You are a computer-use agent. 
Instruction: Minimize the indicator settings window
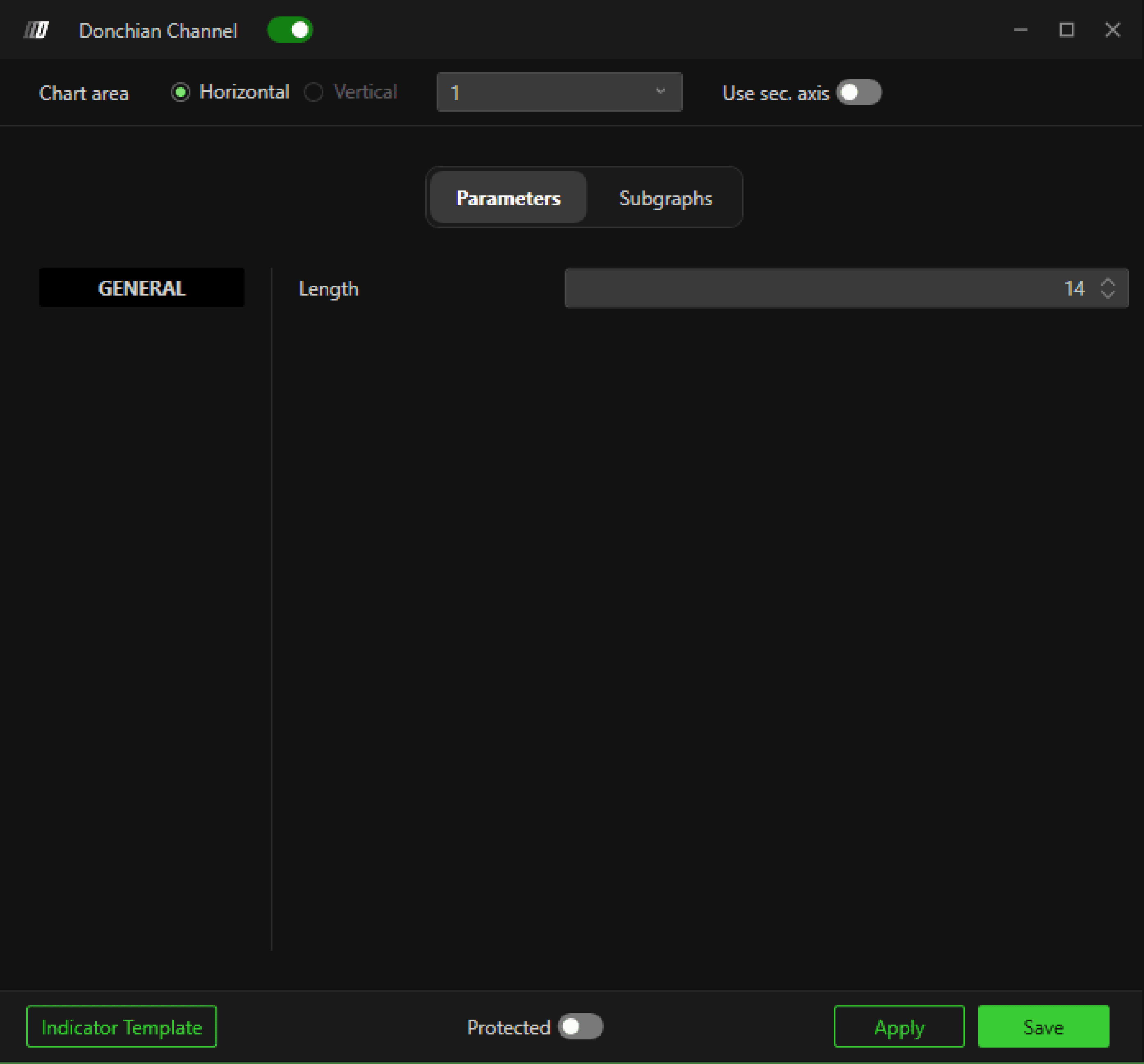pos(1020,30)
